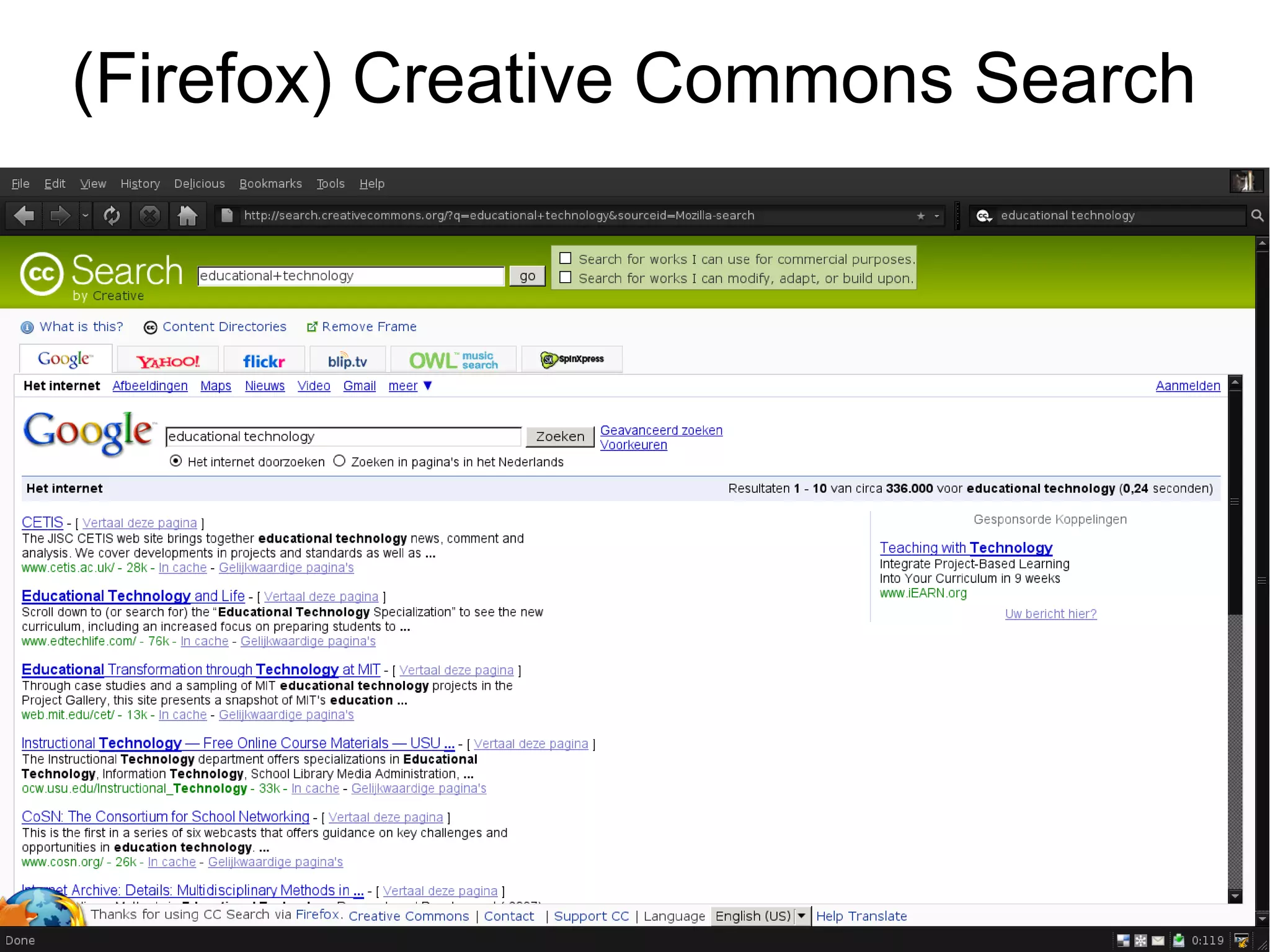This screenshot has width=1270, height=952.
Task: Click the browser Back arrow button
Action: [24, 216]
